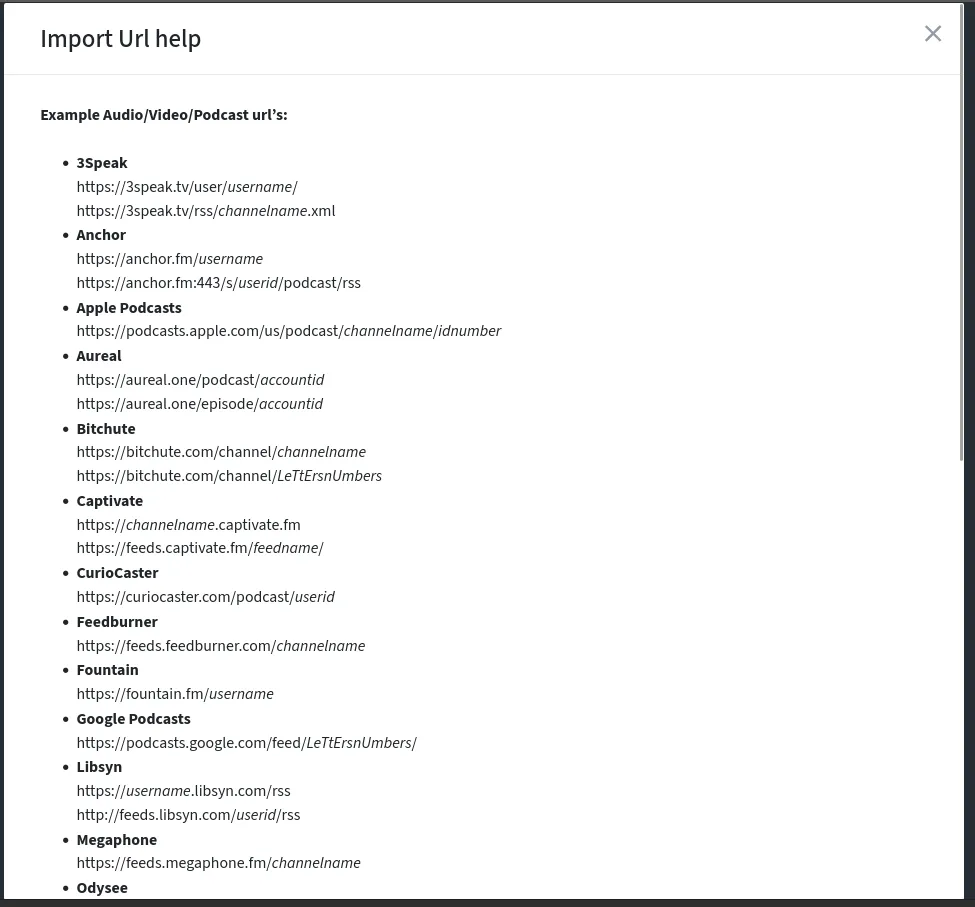The width and height of the screenshot is (975, 907).
Task: Click the Apple Podcasts example URL
Action: pos(289,331)
